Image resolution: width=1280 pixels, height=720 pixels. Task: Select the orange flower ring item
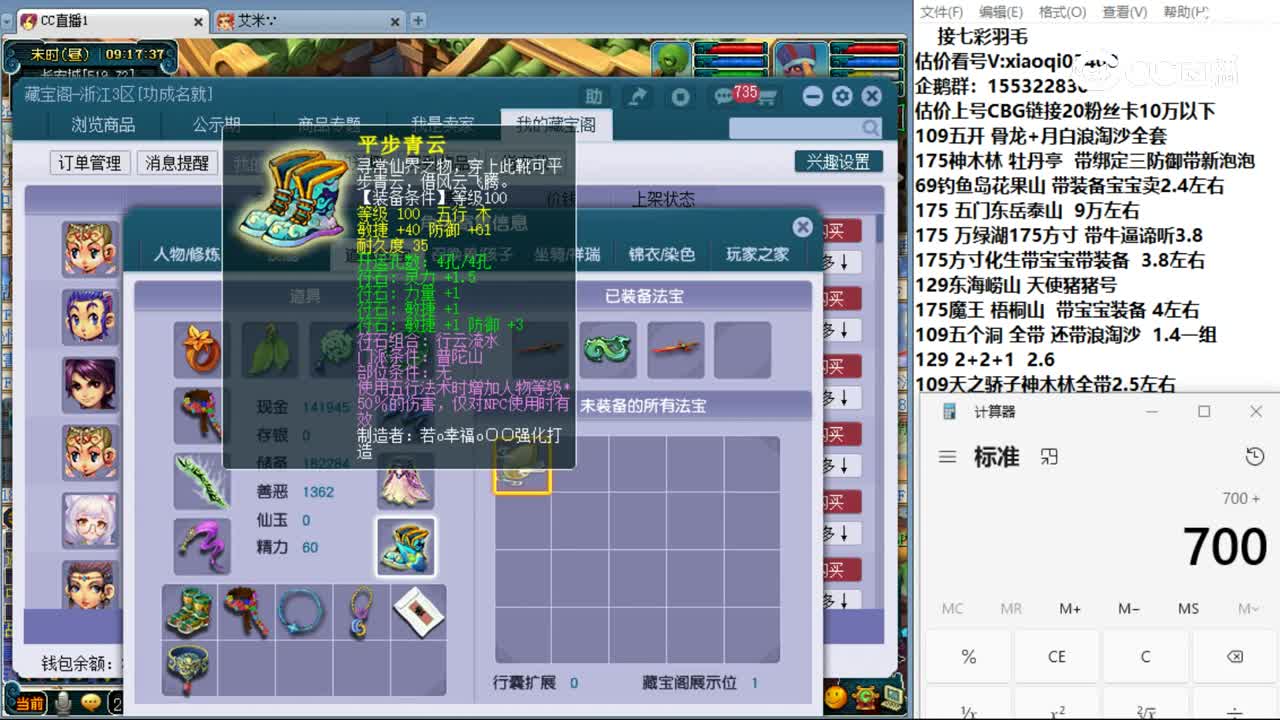pyautogui.click(x=201, y=350)
